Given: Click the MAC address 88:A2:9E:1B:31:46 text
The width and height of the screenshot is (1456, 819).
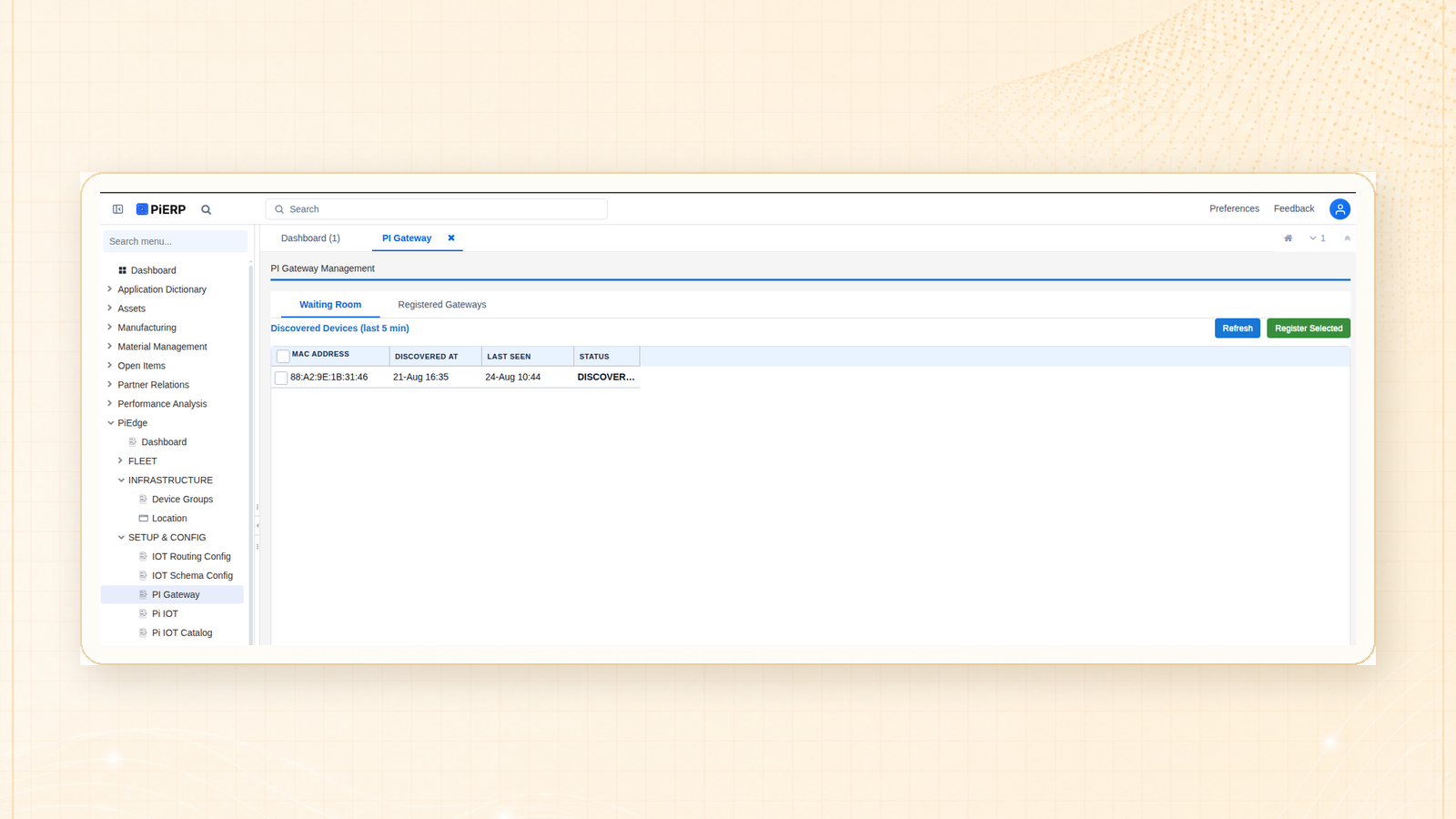Looking at the screenshot, I should 329,378.
